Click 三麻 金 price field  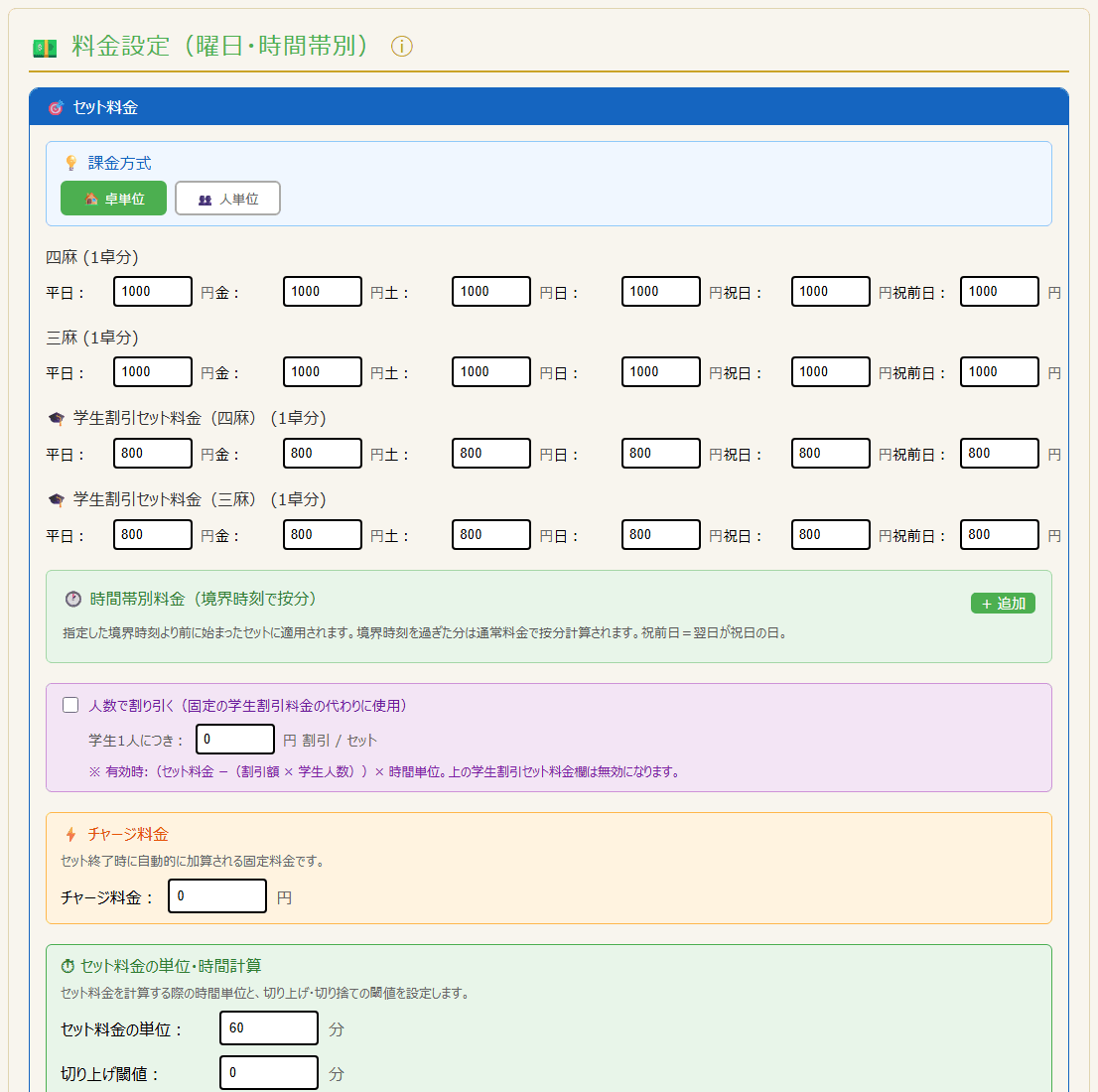[x=322, y=372]
